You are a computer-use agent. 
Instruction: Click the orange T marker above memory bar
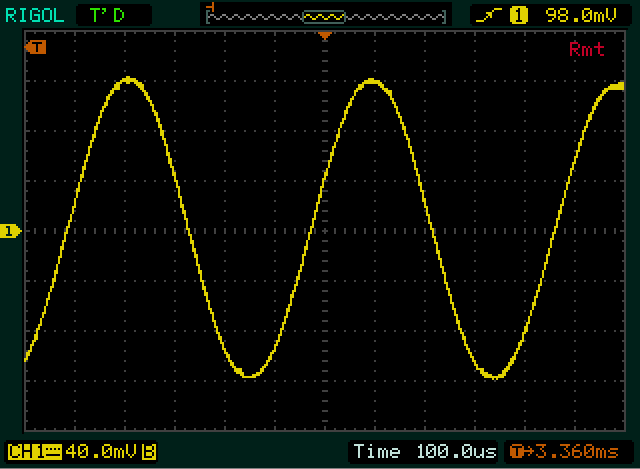click(x=209, y=6)
